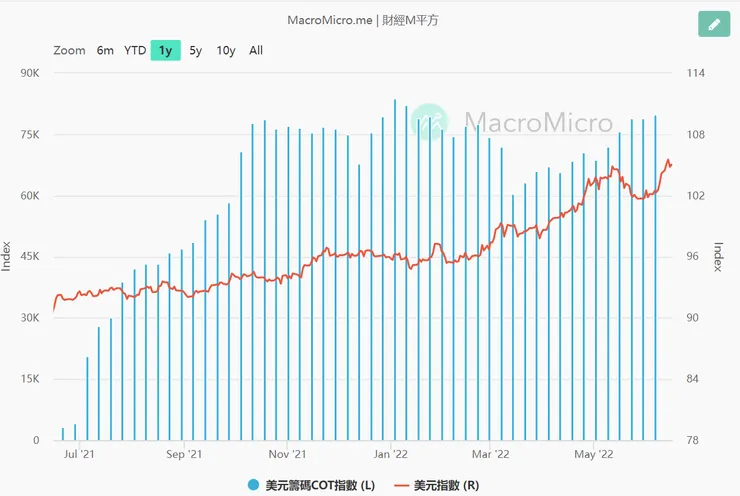Click the green pencil edit icon
This screenshot has width=740, height=496.
[x=714, y=24]
